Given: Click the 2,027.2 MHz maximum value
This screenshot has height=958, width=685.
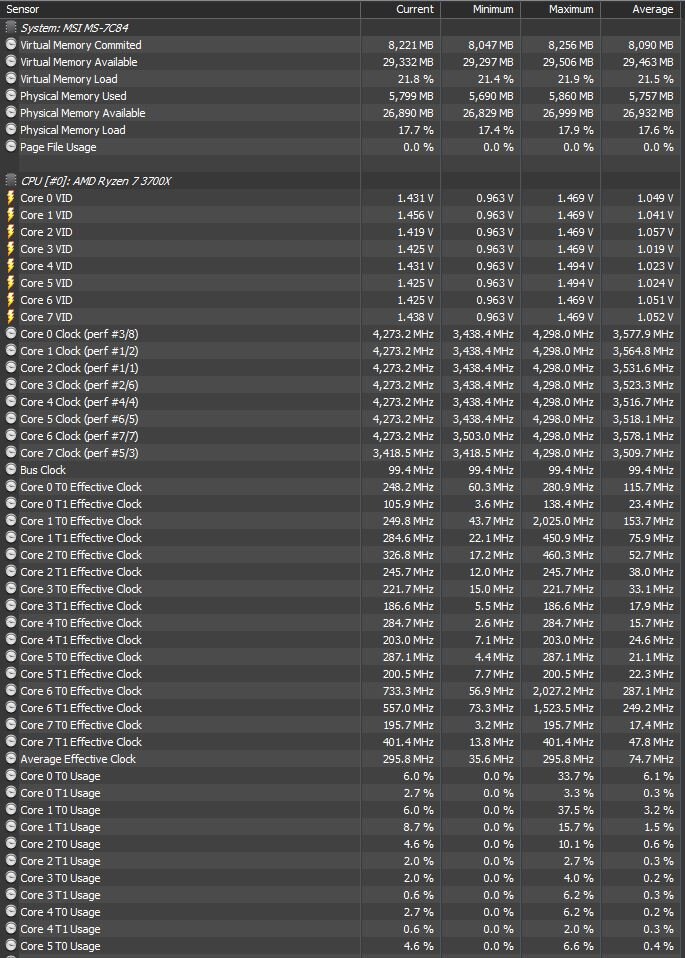Looking at the screenshot, I should (563, 691).
